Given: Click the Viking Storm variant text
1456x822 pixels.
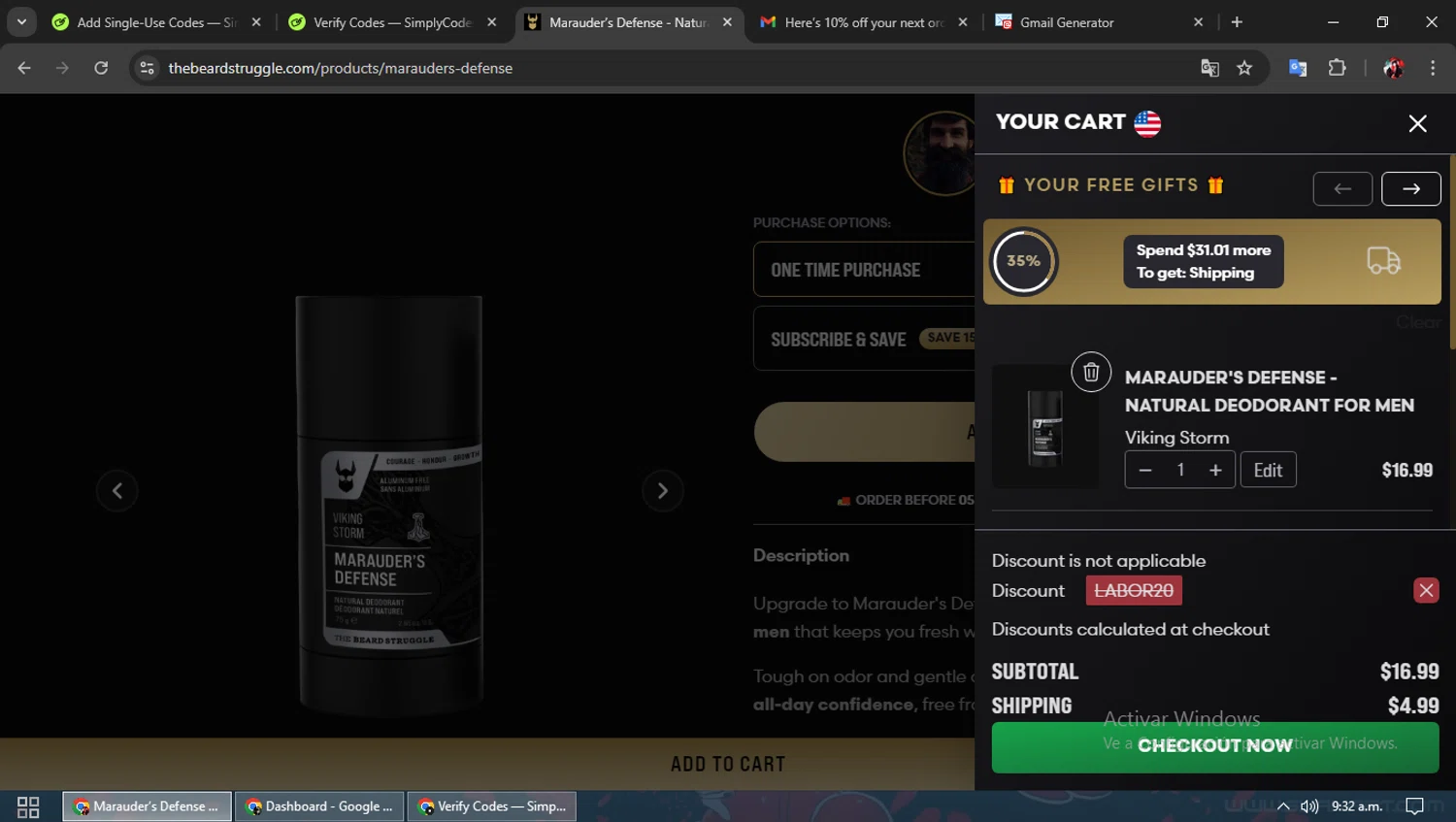Looking at the screenshot, I should (x=1176, y=438).
